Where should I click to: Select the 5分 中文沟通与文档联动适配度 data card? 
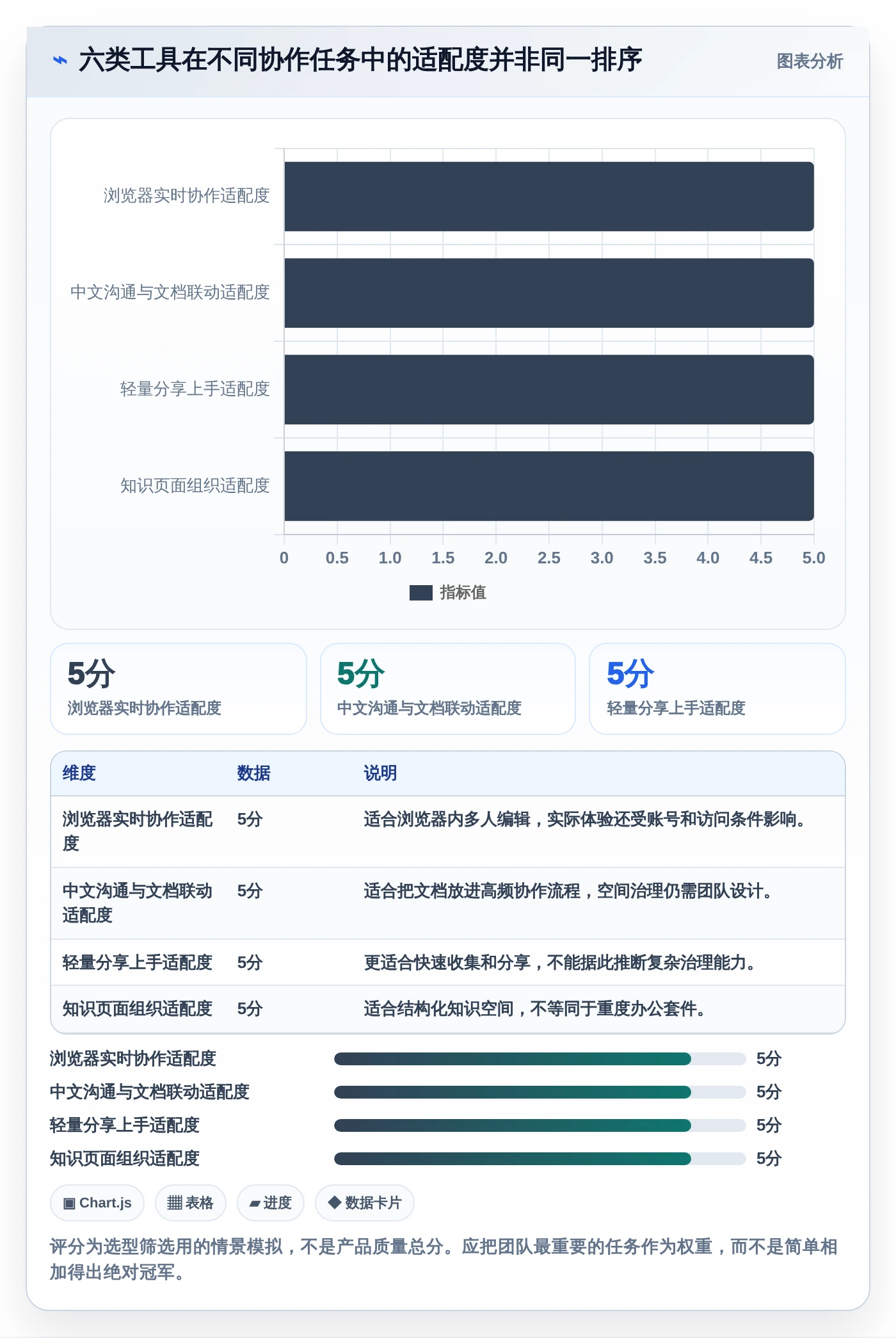tap(448, 689)
